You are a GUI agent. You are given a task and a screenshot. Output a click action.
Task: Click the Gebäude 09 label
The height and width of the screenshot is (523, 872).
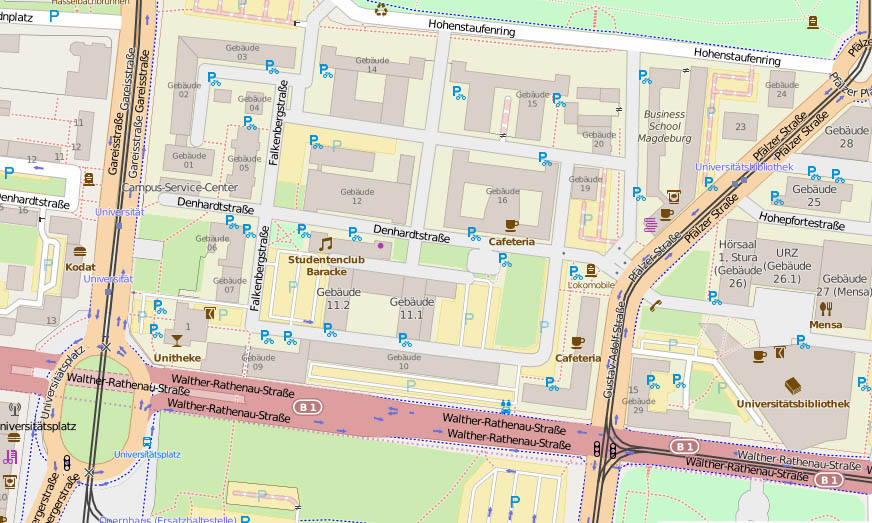(259, 362)
